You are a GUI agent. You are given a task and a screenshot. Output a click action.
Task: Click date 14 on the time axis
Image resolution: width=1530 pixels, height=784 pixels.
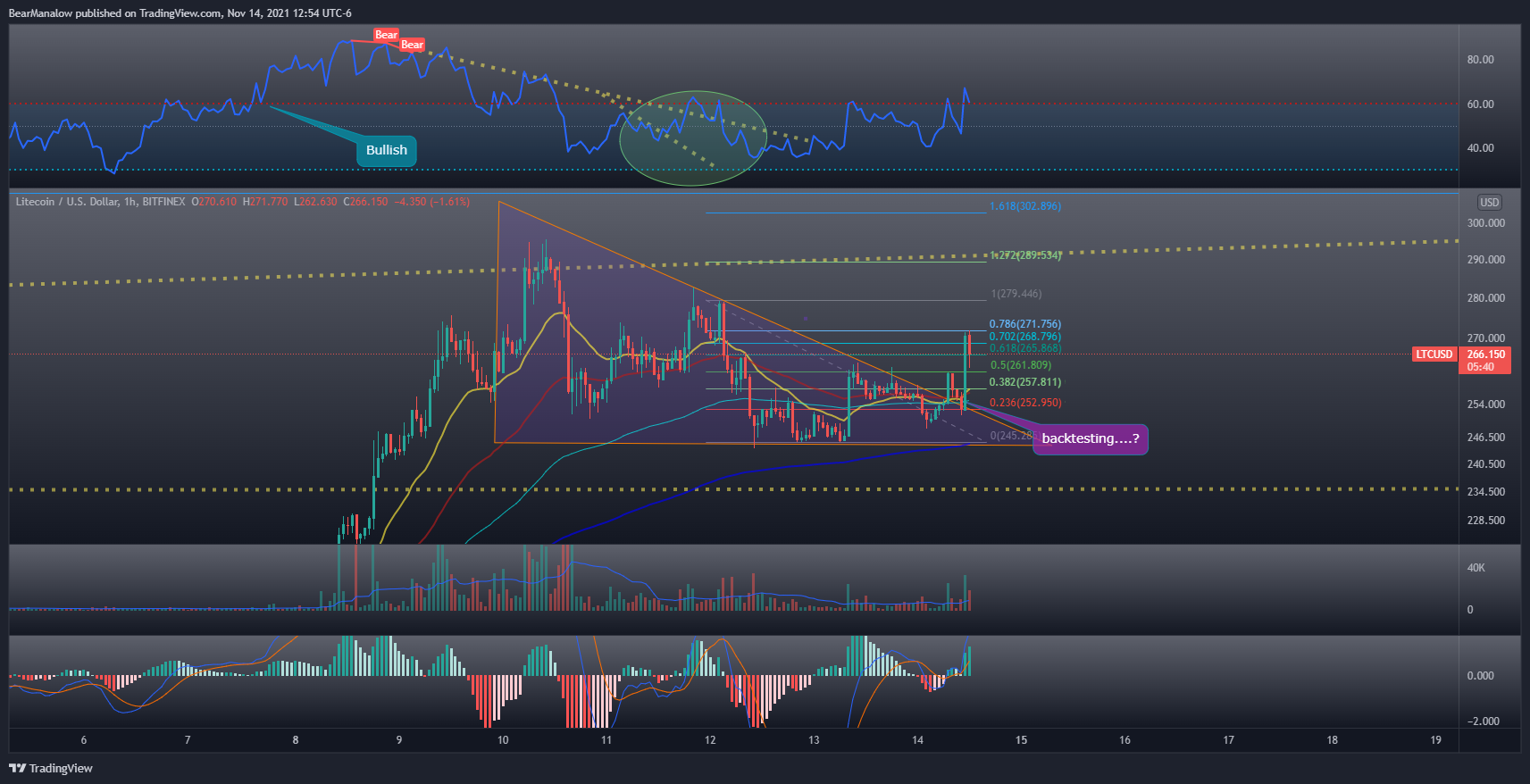point(917,740)
